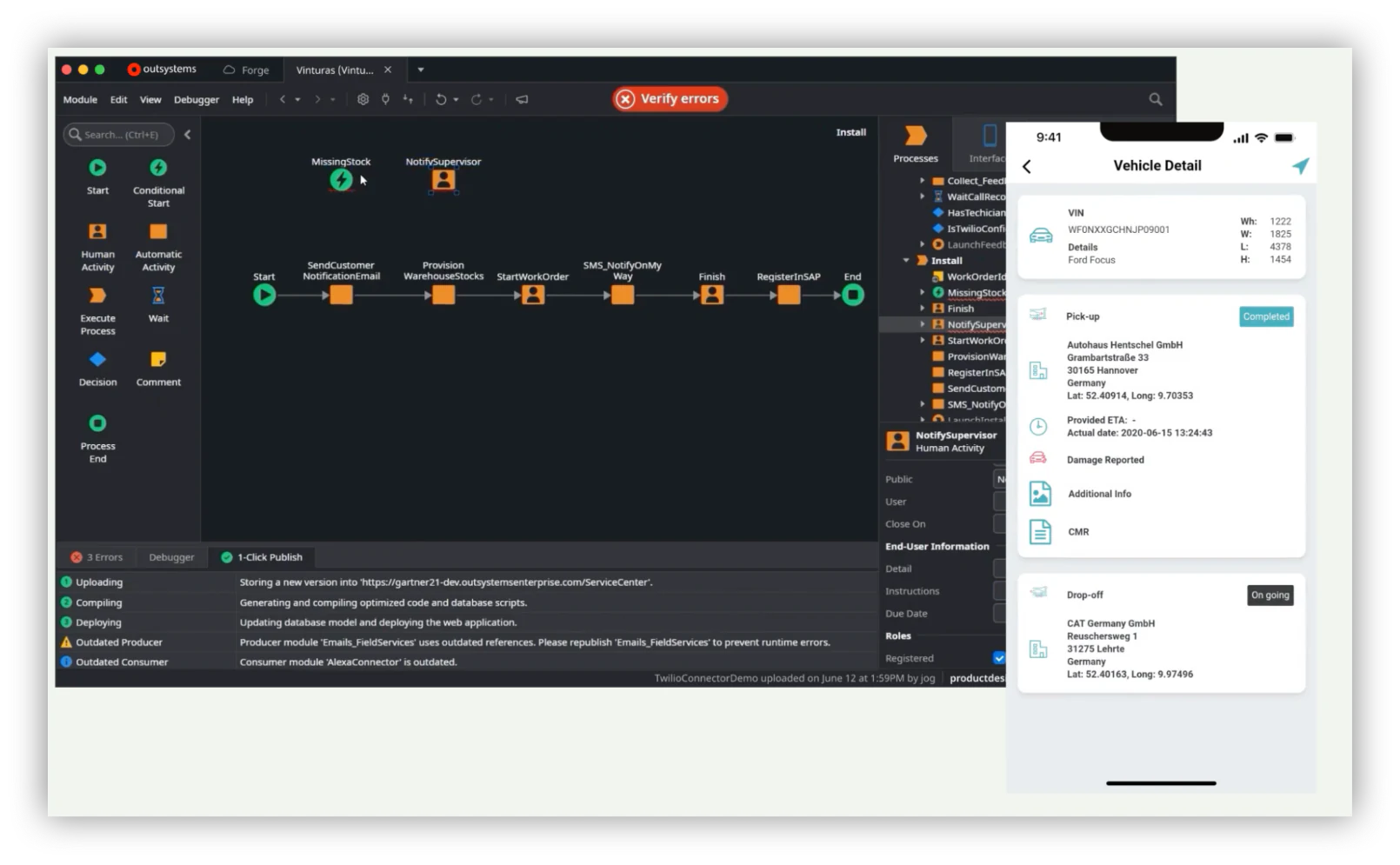Viewport: 1400px width, 865px height.
Task: Click the Verify errors button
Action: (670, 99)
